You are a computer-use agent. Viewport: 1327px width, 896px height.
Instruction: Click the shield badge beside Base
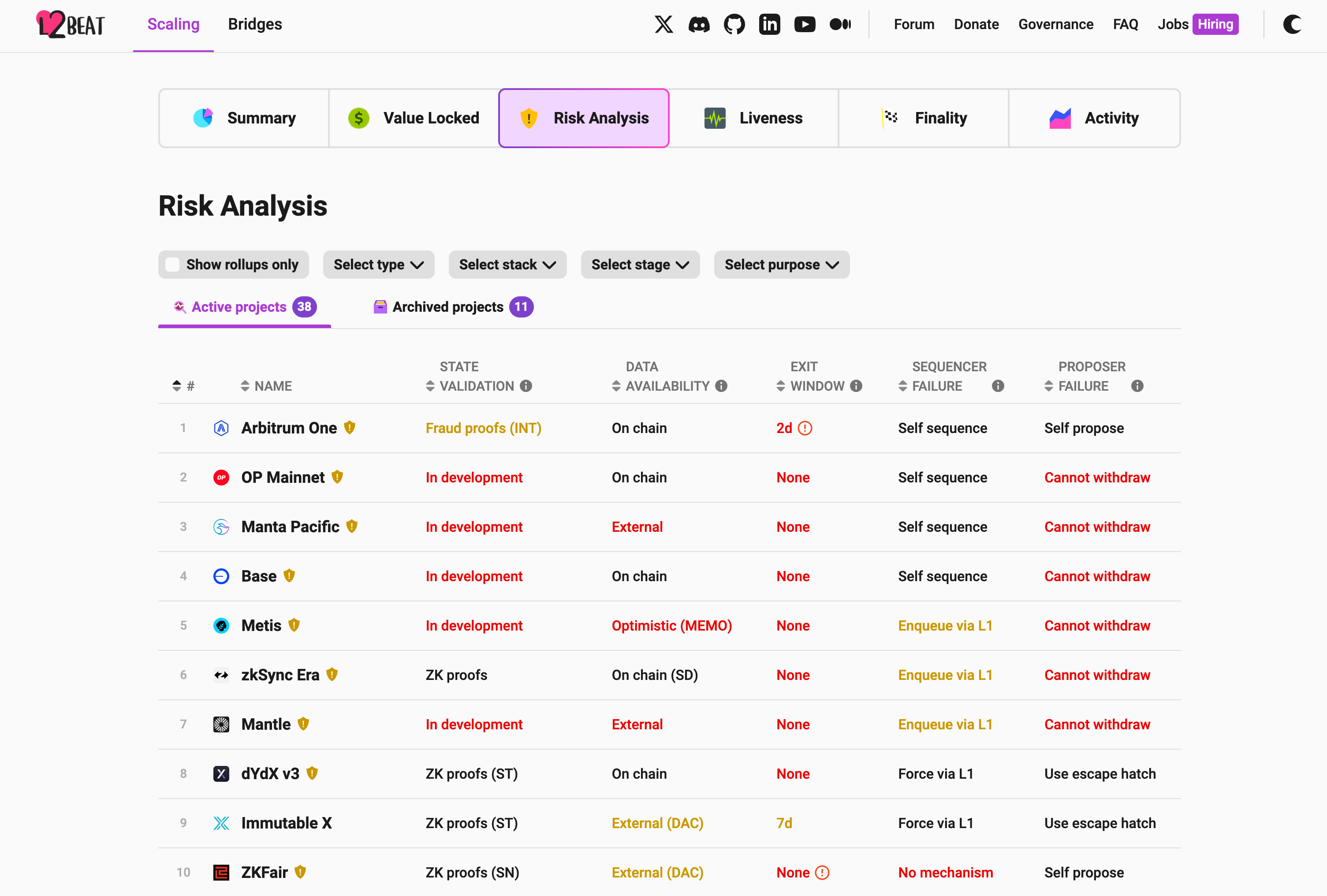pos(290,575)
